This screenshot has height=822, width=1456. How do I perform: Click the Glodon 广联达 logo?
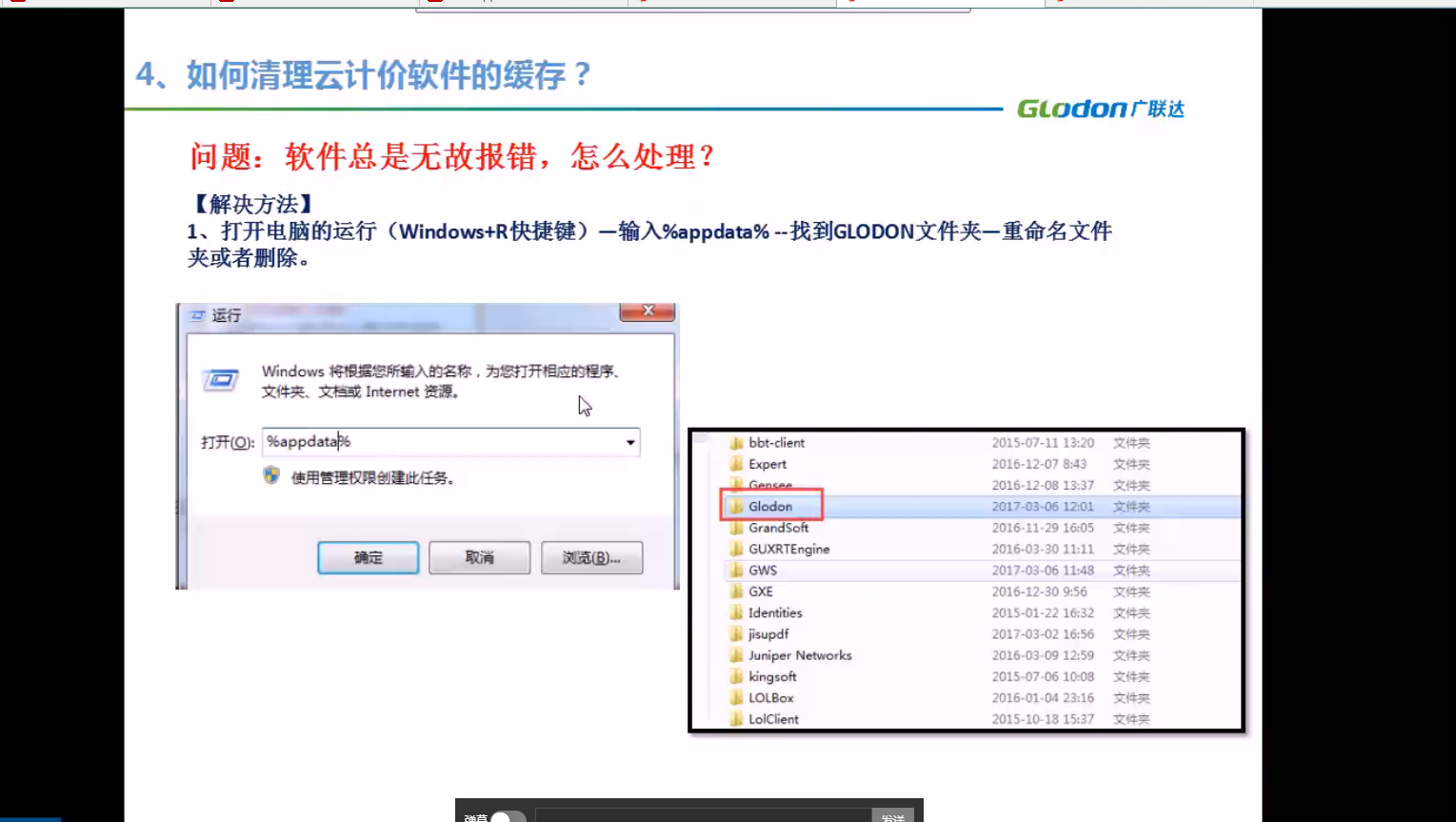tap(1101, 109)
